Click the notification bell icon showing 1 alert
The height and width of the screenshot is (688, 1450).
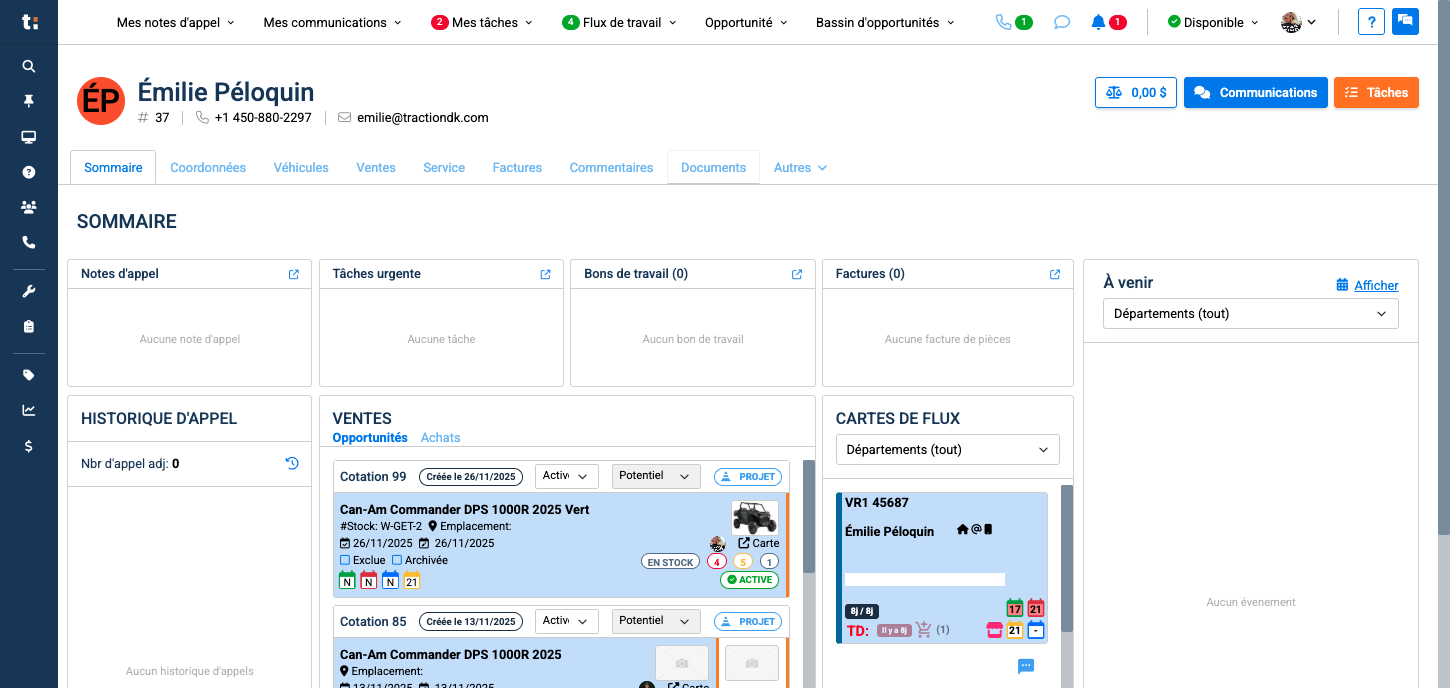pos(1100,21)
